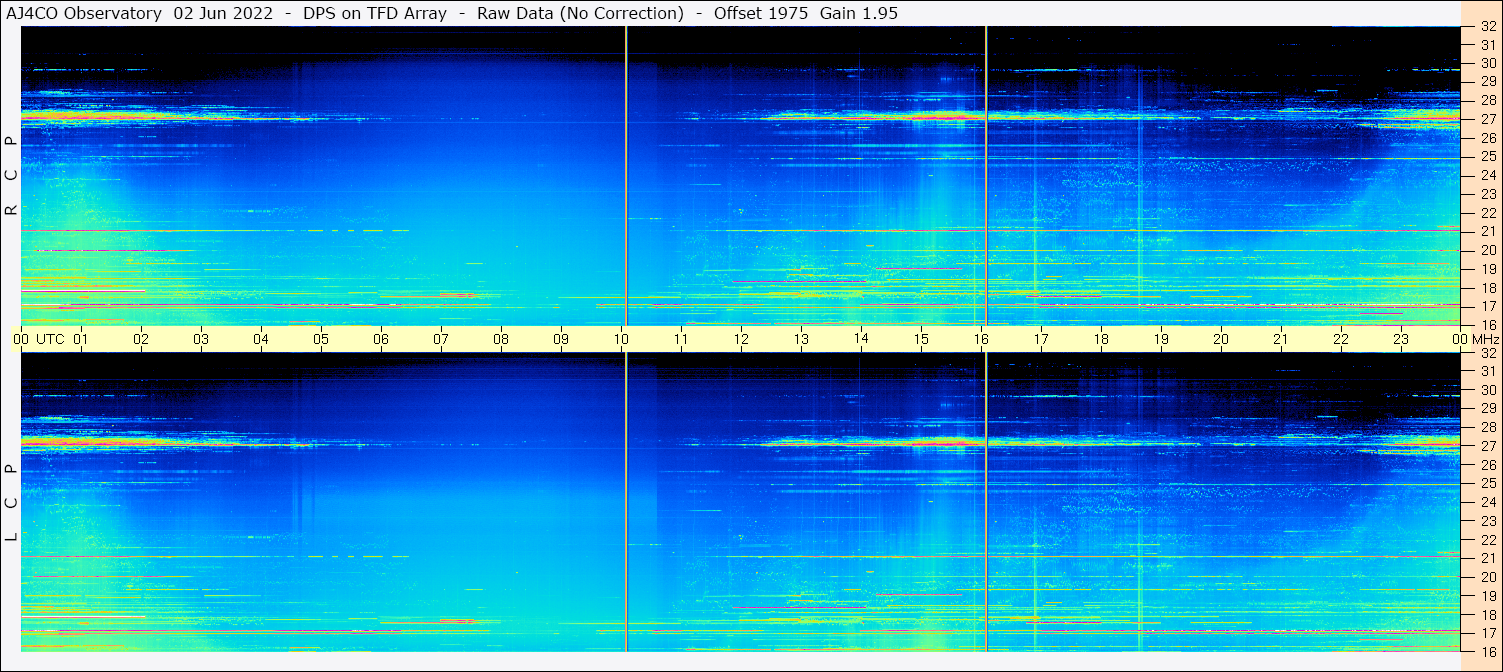This screenshot has width=1503, height=672.
Task: Click the UTC label on the time axis
Action: click(50, 339)
